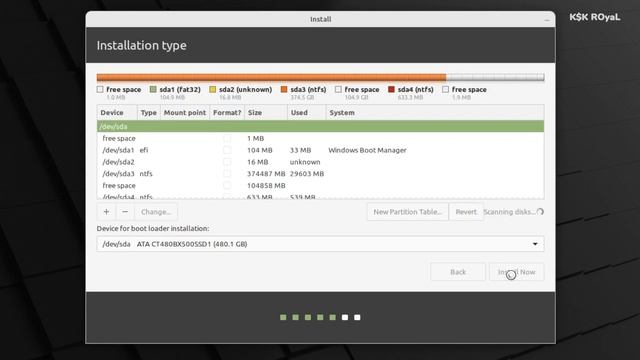
Task: Select the /dev/sda4 ntfs row
Action: (x=320, y=196)
